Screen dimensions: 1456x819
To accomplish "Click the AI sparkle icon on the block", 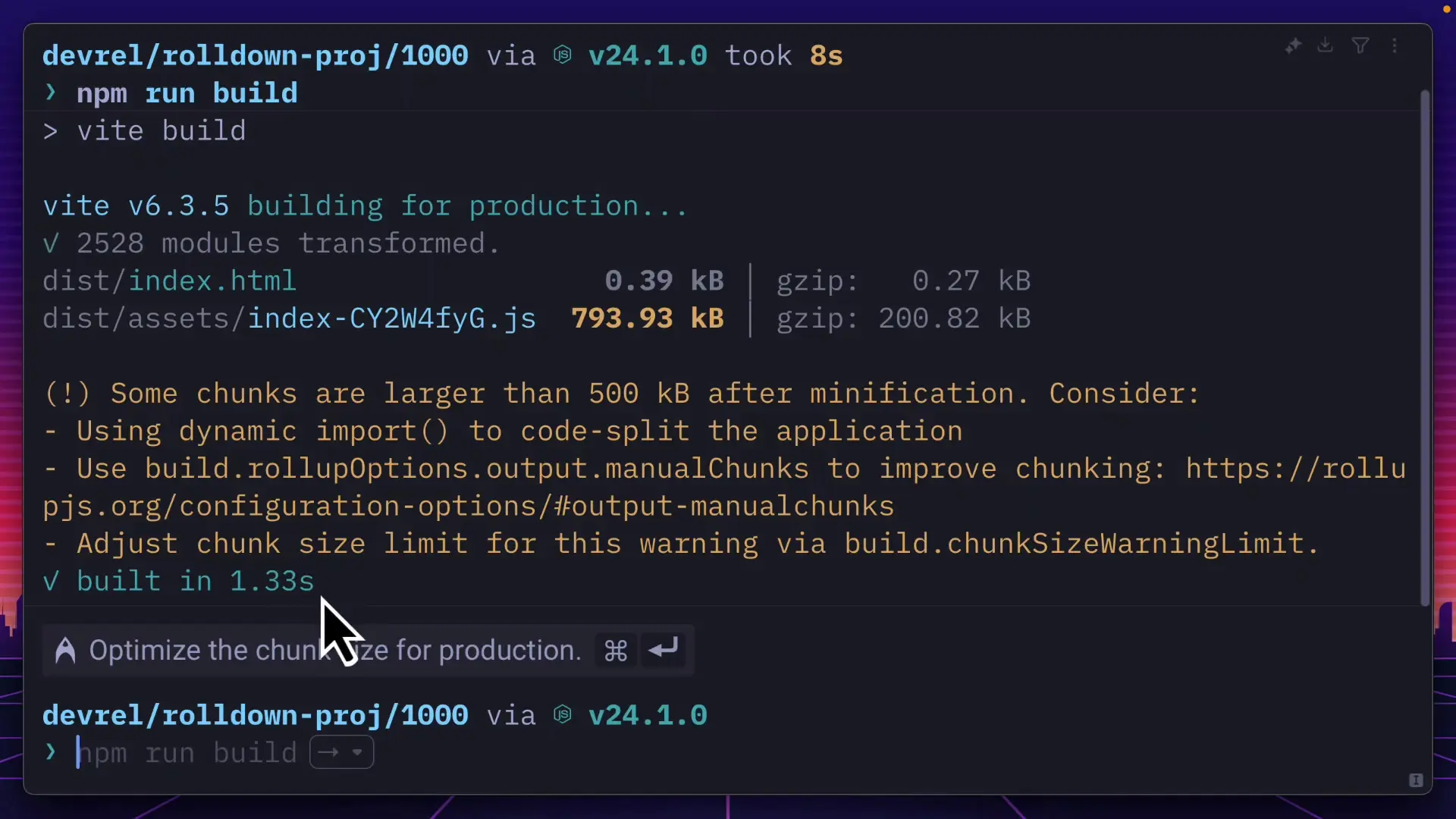I will click(1293, 46).
